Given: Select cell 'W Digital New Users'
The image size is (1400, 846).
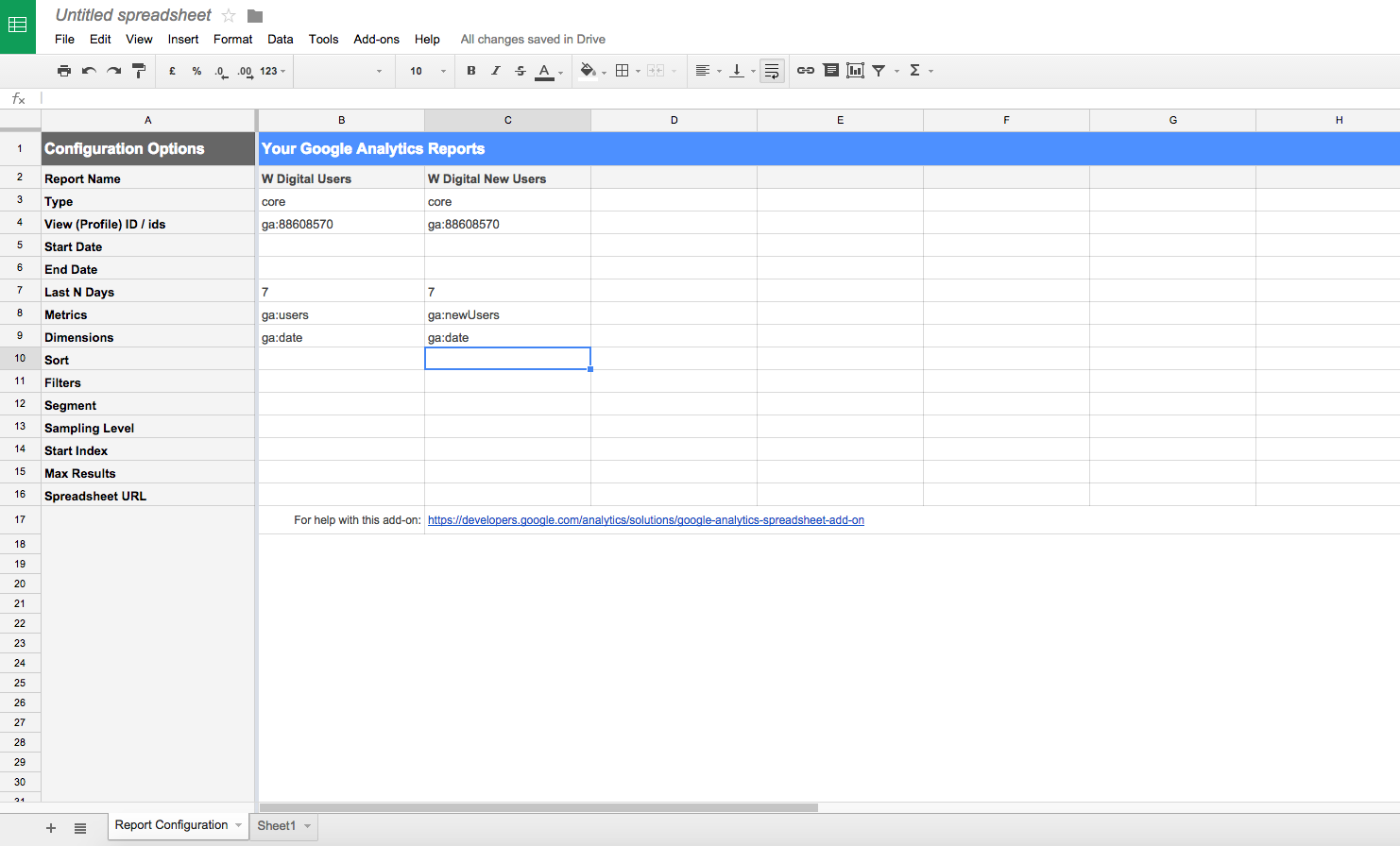Looking at the screenshot, I should pos(508,178).
